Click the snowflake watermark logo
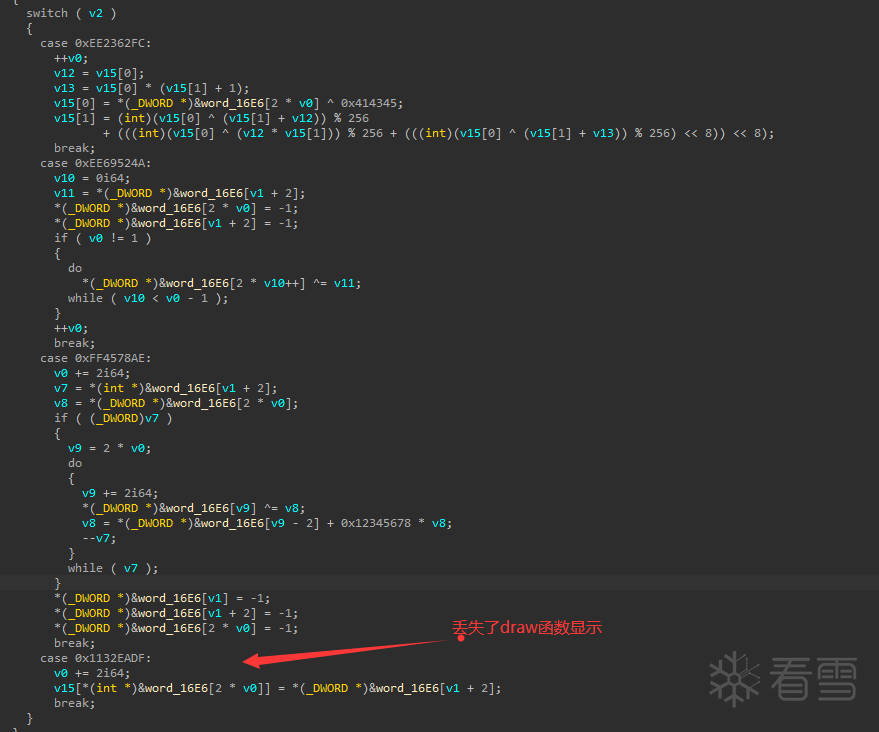The image size is (879, 732). 734,680
